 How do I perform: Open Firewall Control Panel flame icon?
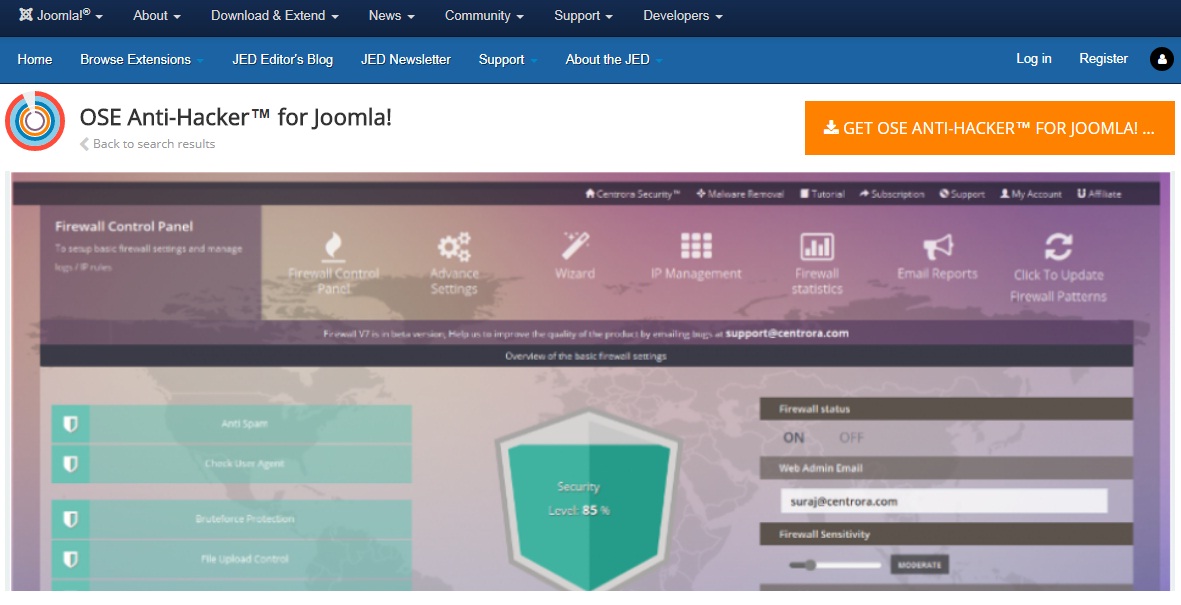point(333,246)
